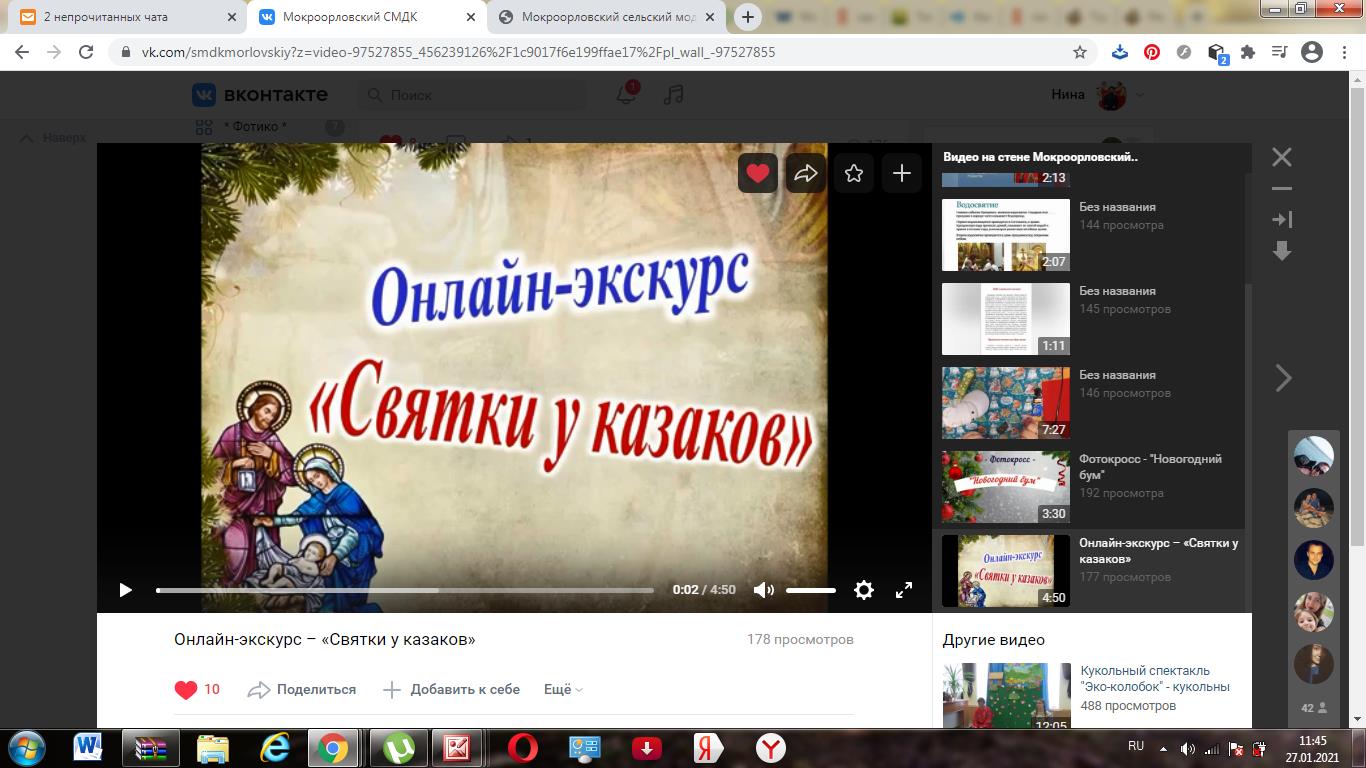This screenshot has height=768, width=1366.
Task: Click the share arrow icon on video
Action: pos(806,173)
